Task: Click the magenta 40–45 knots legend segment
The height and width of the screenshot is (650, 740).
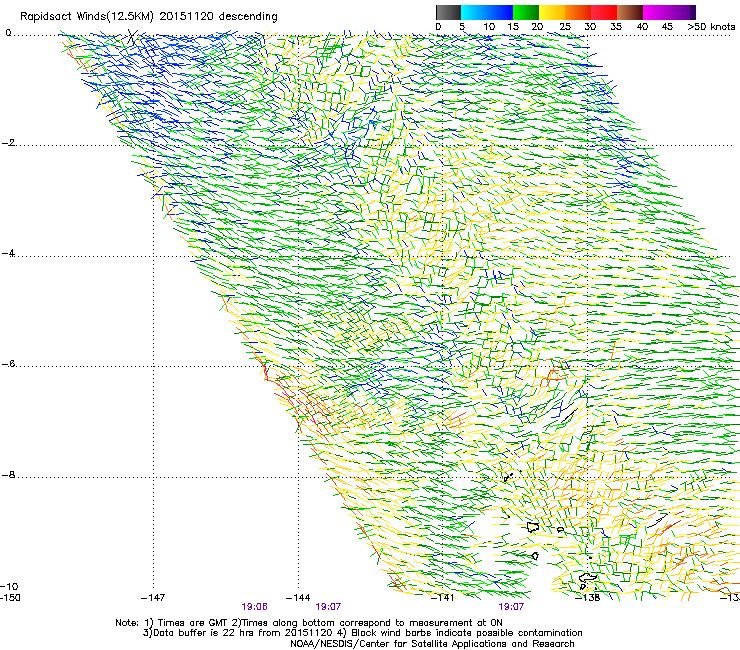Action: tap(656, 12)
